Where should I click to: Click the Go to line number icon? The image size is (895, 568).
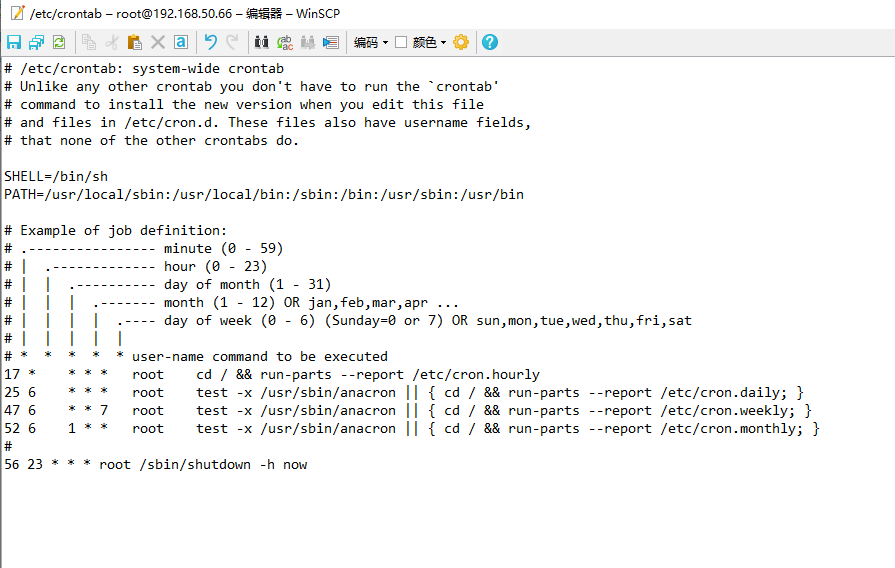[x=331, y=42]
